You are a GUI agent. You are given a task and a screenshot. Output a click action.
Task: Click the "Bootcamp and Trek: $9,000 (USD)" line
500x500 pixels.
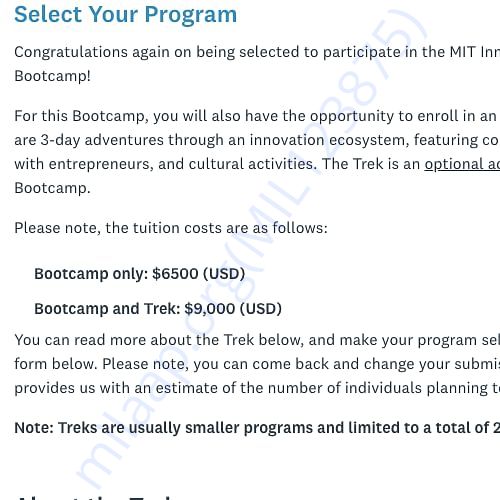click(x=158, y=309)
